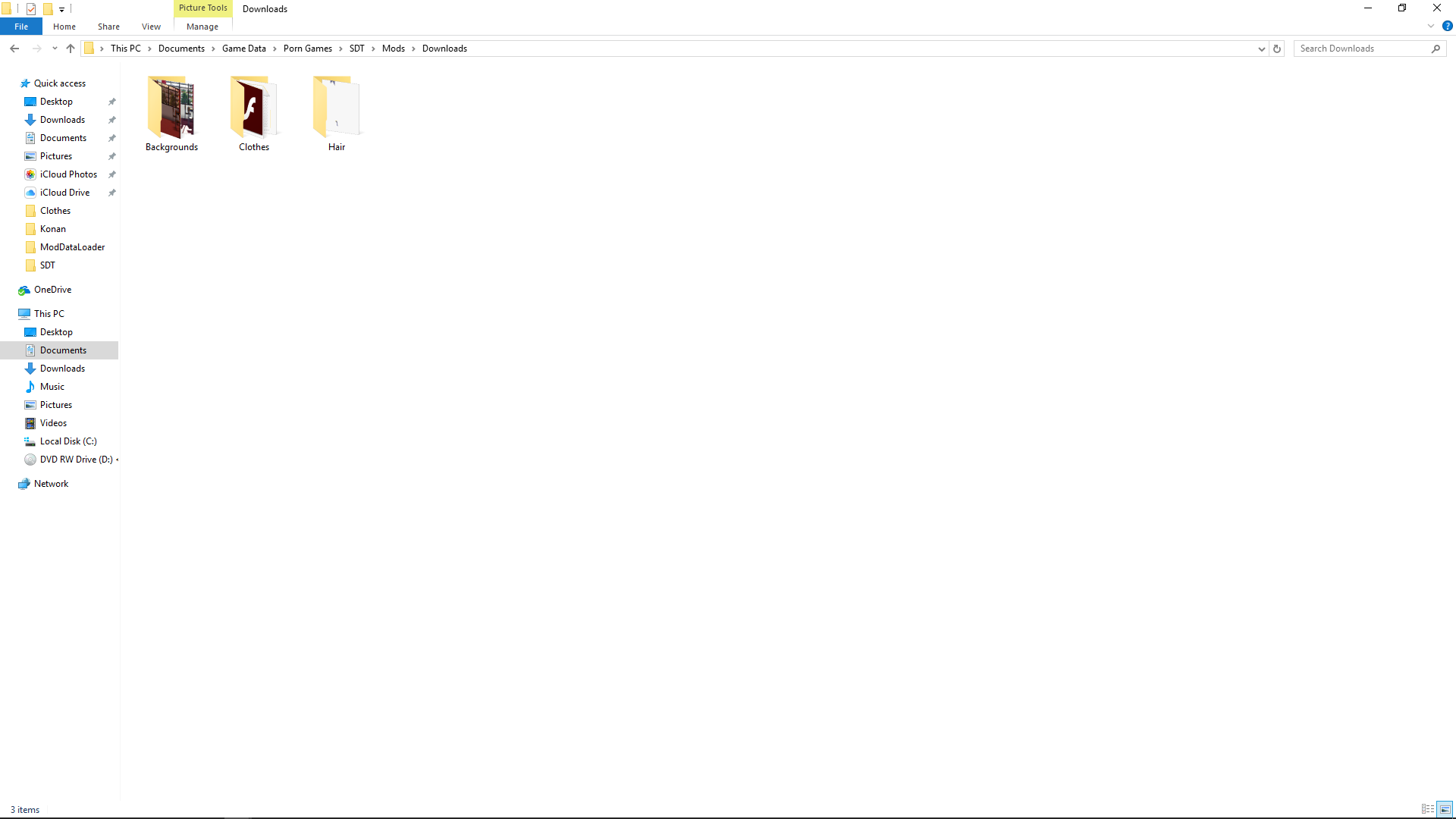This screenshot has height=819, width=1456.
Task: Open the File menu tab
Action: pyautogui.click(x=21, y=27)
